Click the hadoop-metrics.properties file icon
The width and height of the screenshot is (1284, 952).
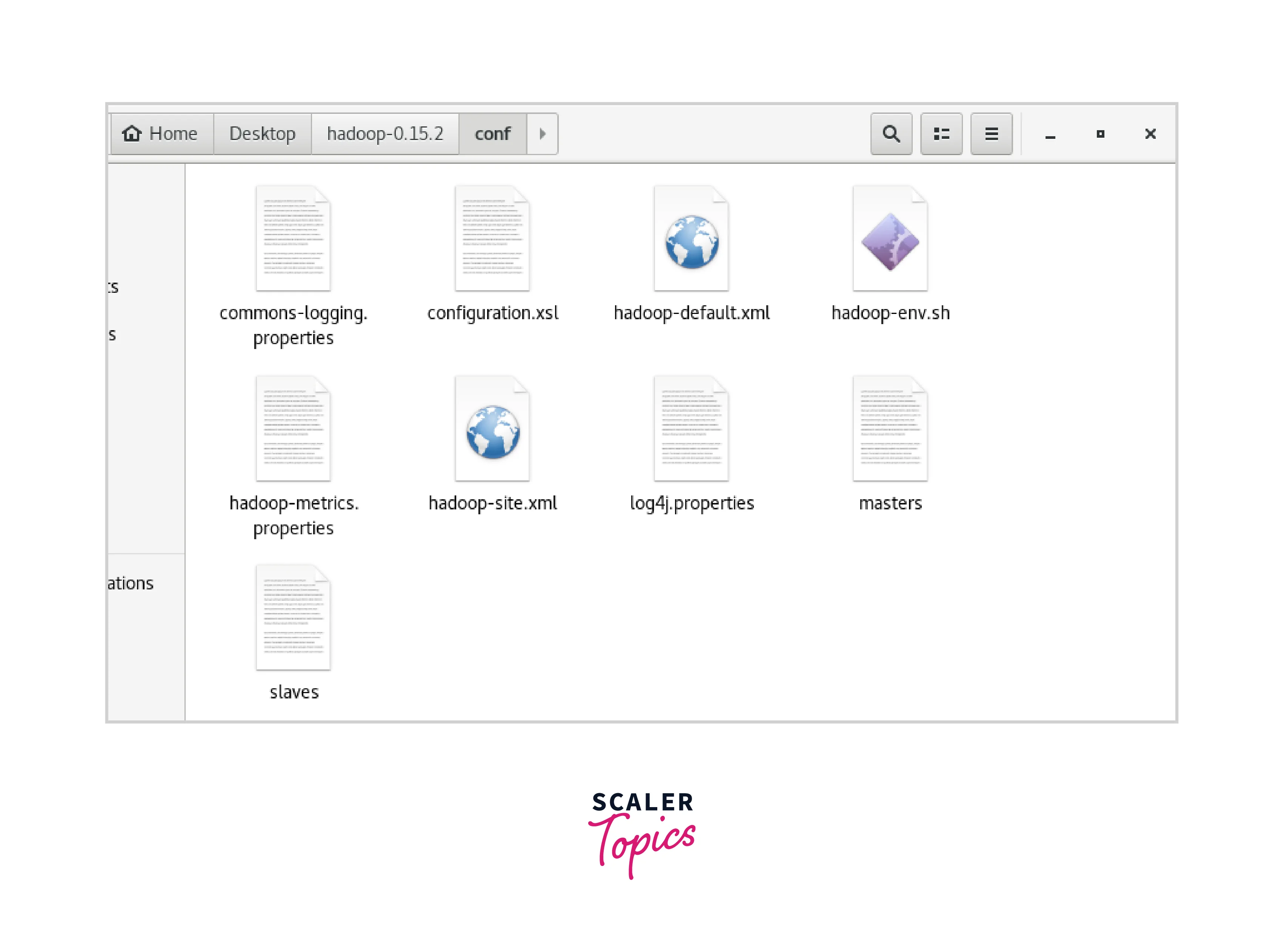coord(293,430)
